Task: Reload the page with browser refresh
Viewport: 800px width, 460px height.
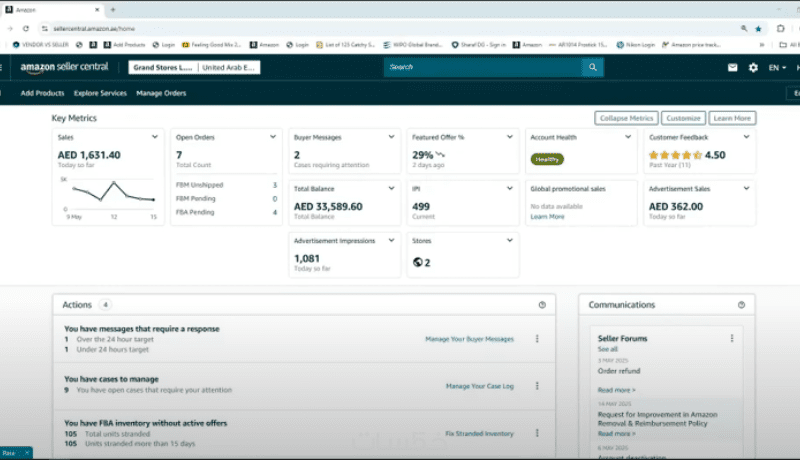Action: [26, 29]
